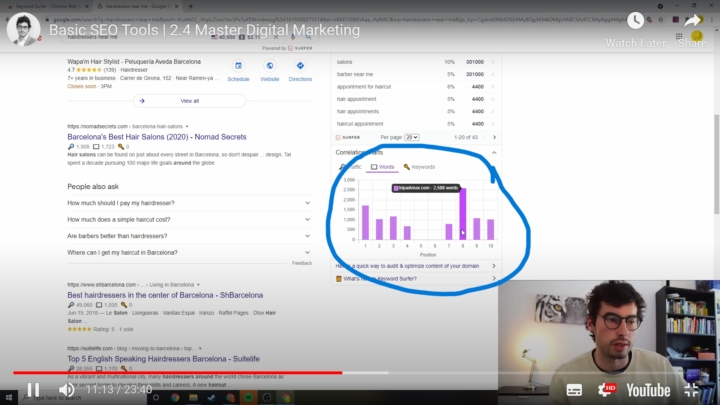This screenshot has width=720, height=405.
Task: Switch to the Keywords chart tab
Action: pos(419,167)
